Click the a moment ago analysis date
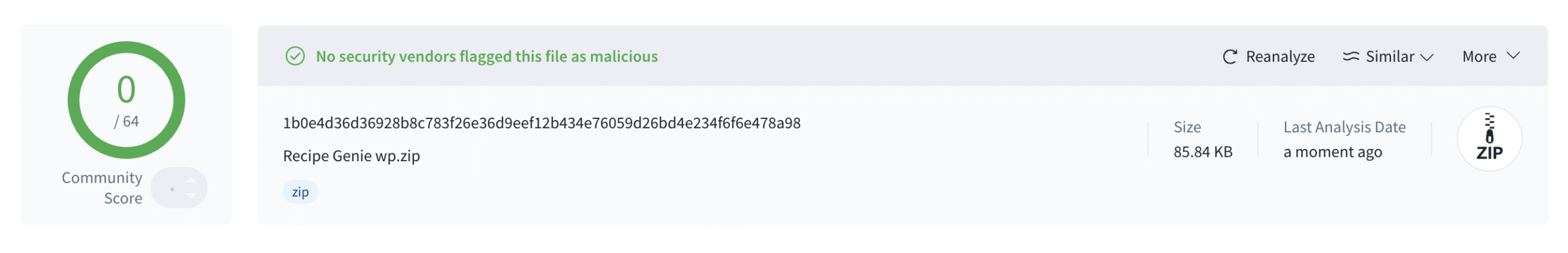Image resolution: width=1568 pixels, height=253 pixels. [x=1332, y=152]
